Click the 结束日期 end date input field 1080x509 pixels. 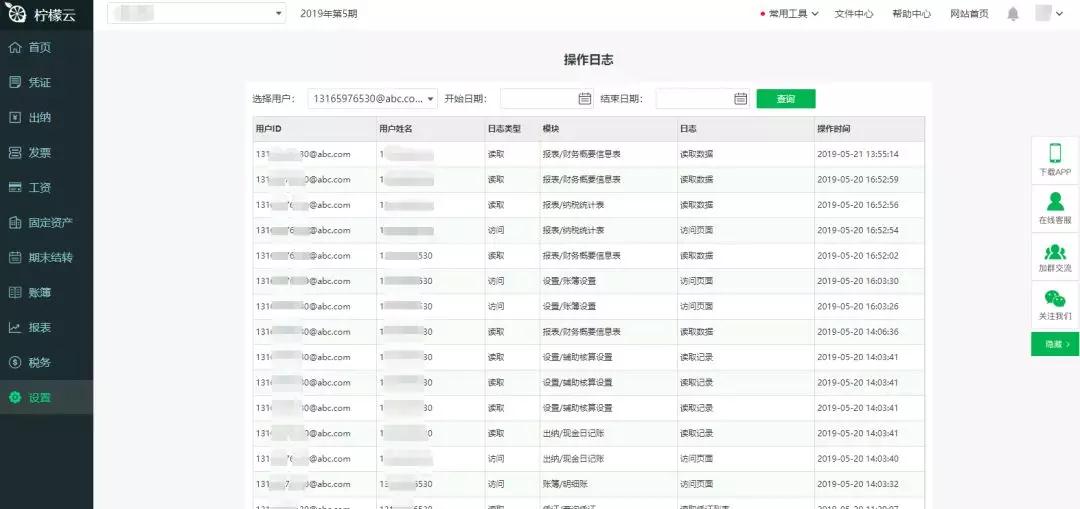coord(703,98)
